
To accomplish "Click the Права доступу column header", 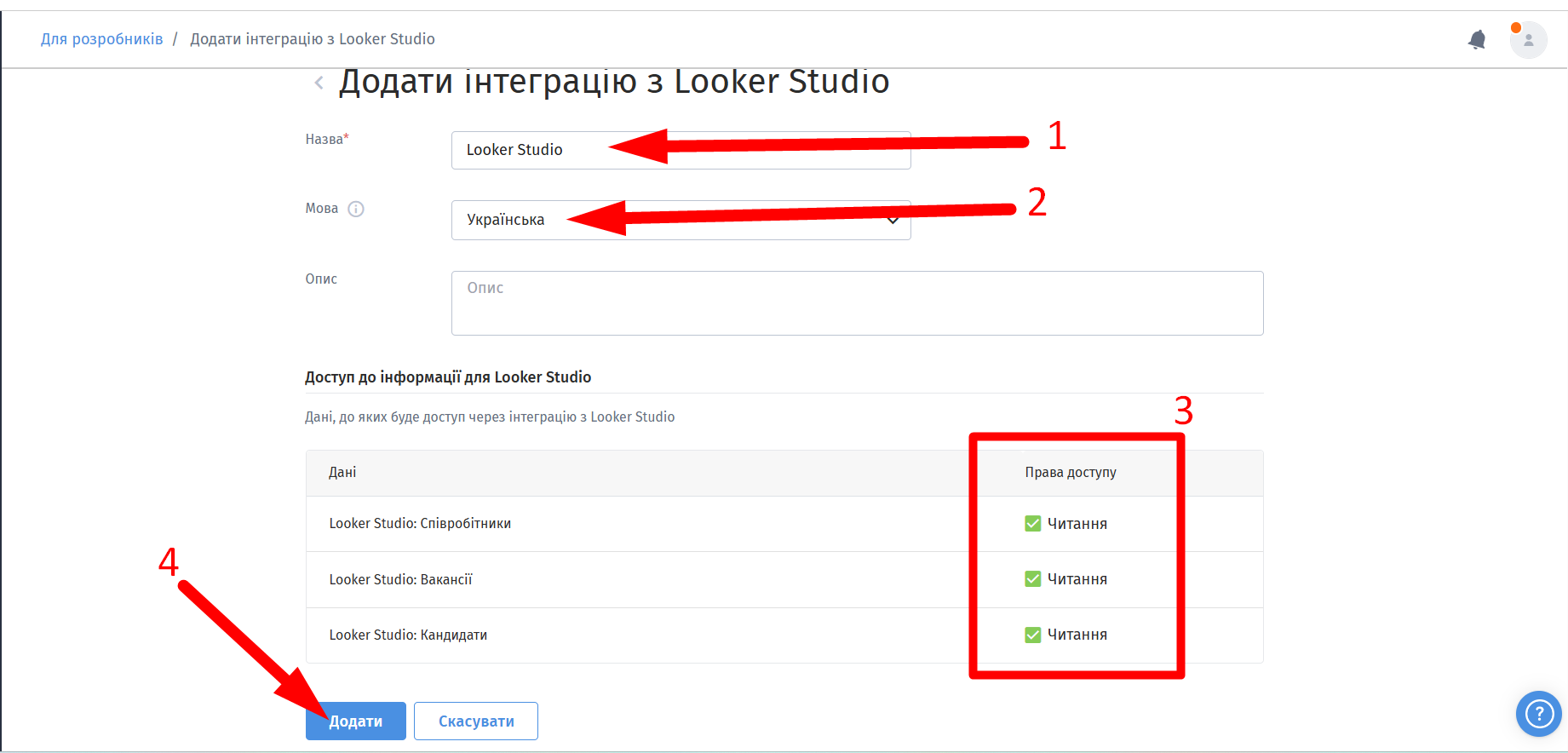I will [1071, 473].
